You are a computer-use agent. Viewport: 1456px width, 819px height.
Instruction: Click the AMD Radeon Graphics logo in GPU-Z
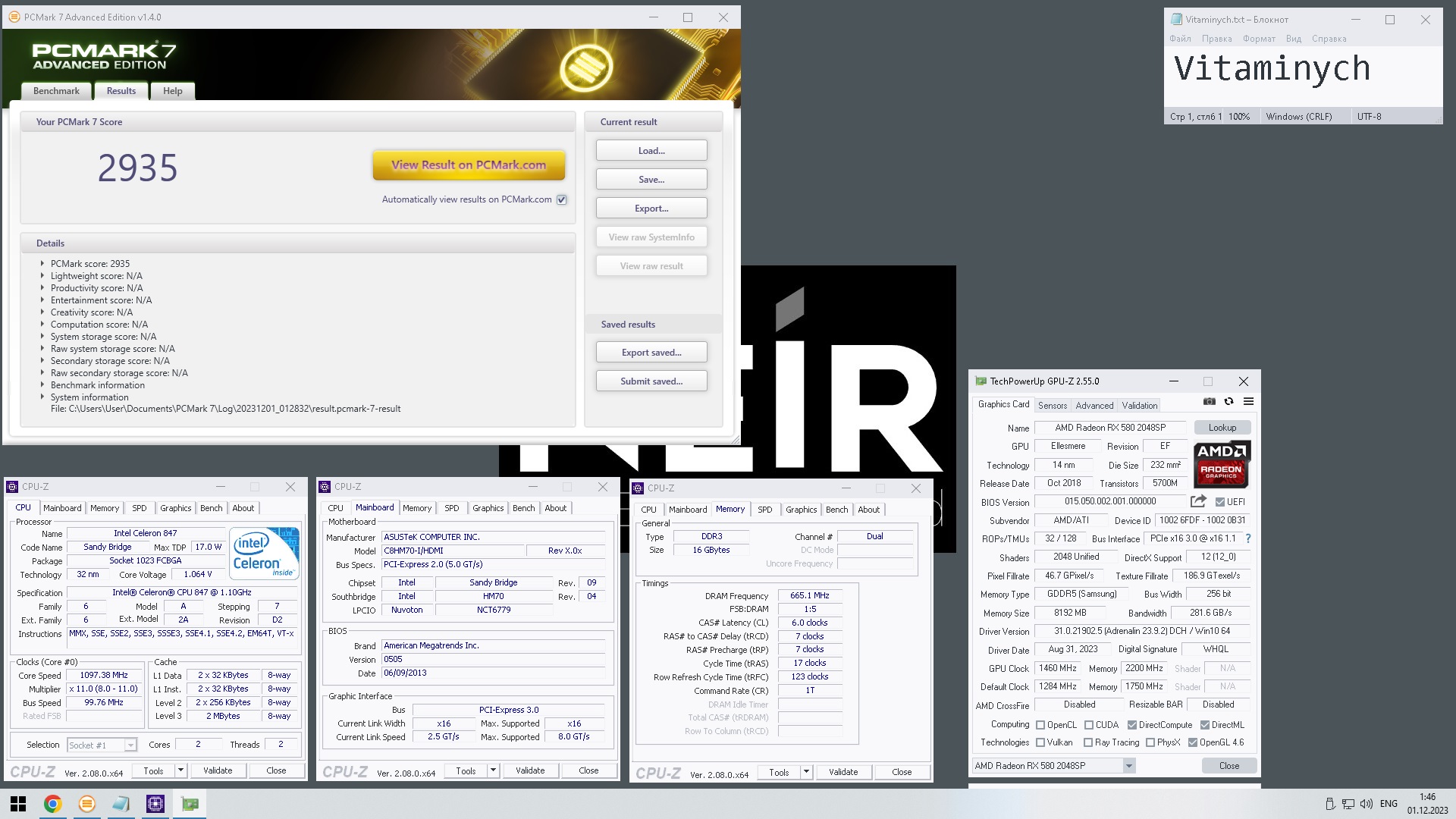tap(1222, 464)
